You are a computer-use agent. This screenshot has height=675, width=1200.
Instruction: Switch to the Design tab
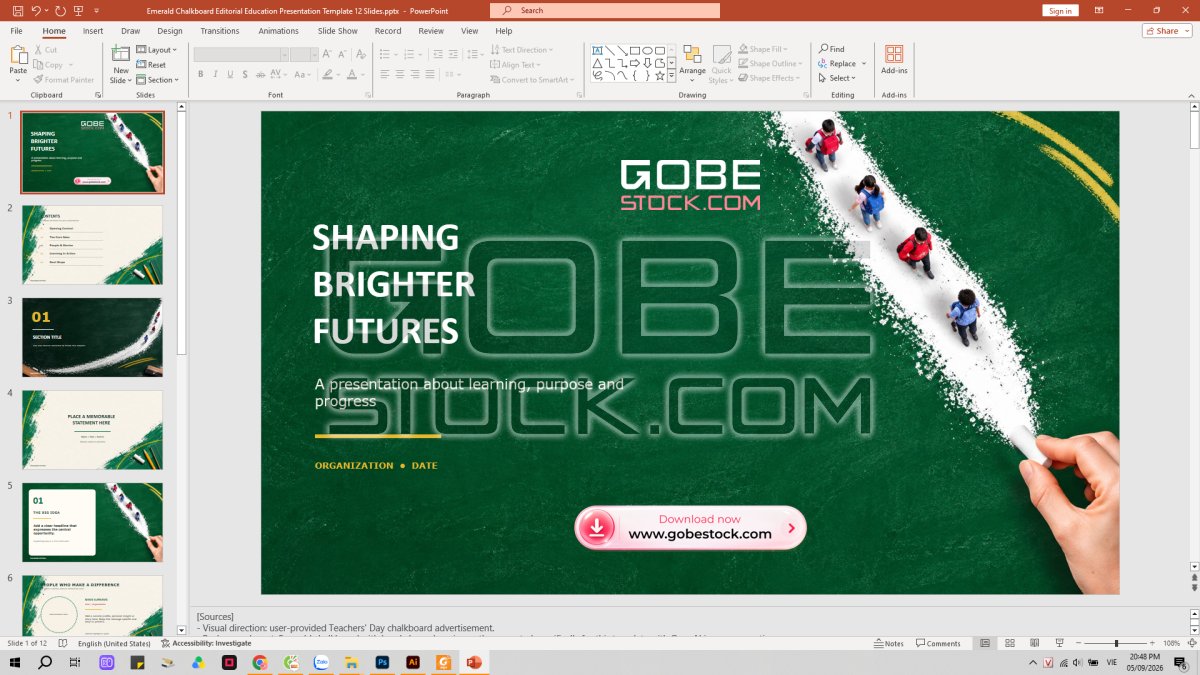click(170, 31)
